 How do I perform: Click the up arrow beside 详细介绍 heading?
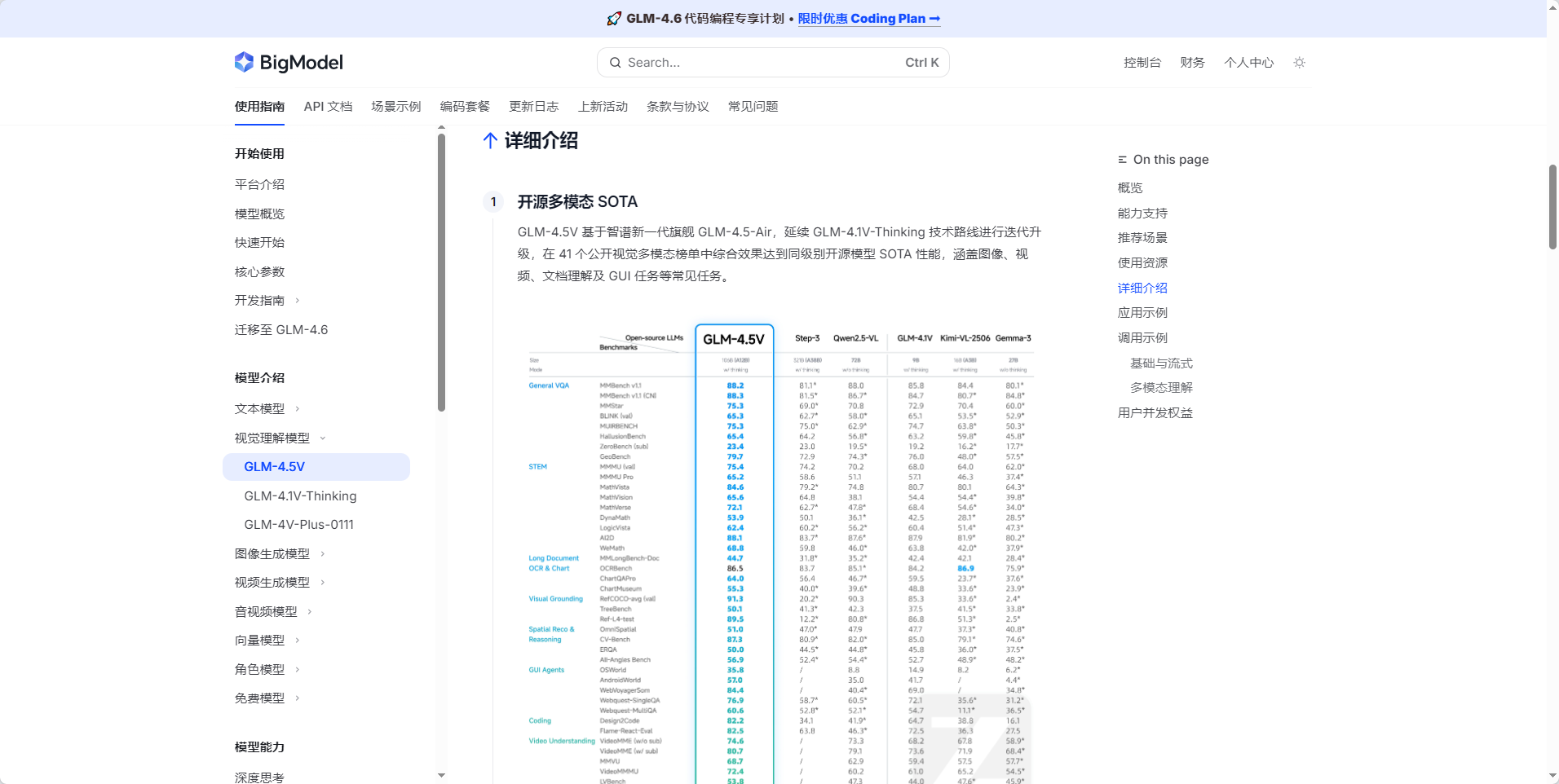click(x=490, y=141)
